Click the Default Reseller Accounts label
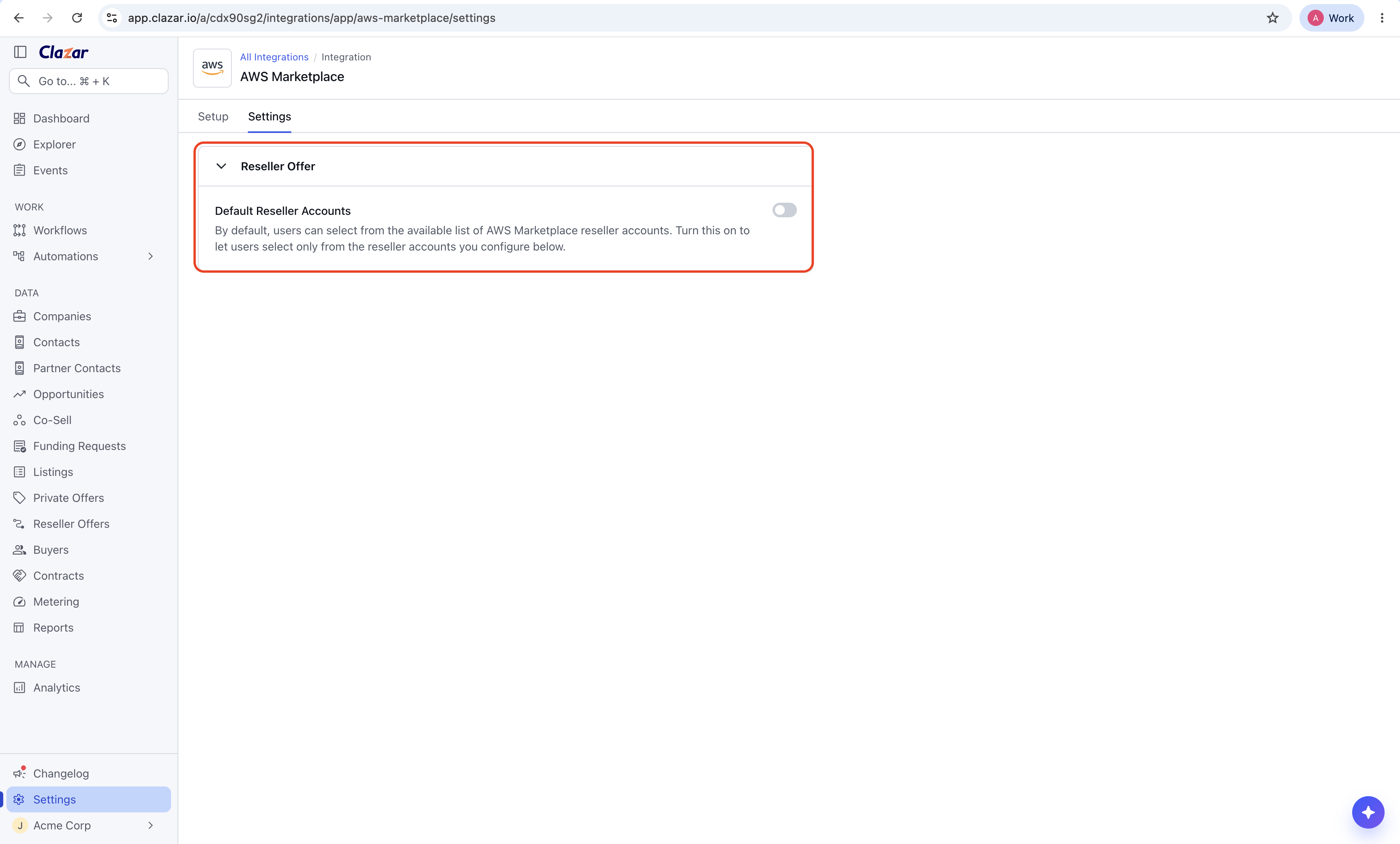1400x844 pixels. click(x=283, y=211)
